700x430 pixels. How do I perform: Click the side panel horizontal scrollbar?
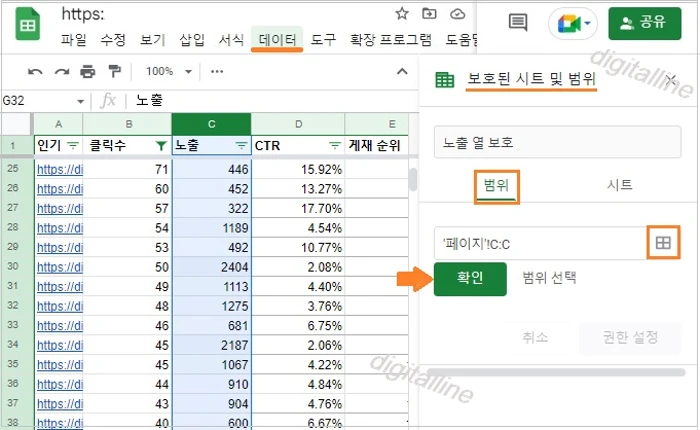coord(556,372)
